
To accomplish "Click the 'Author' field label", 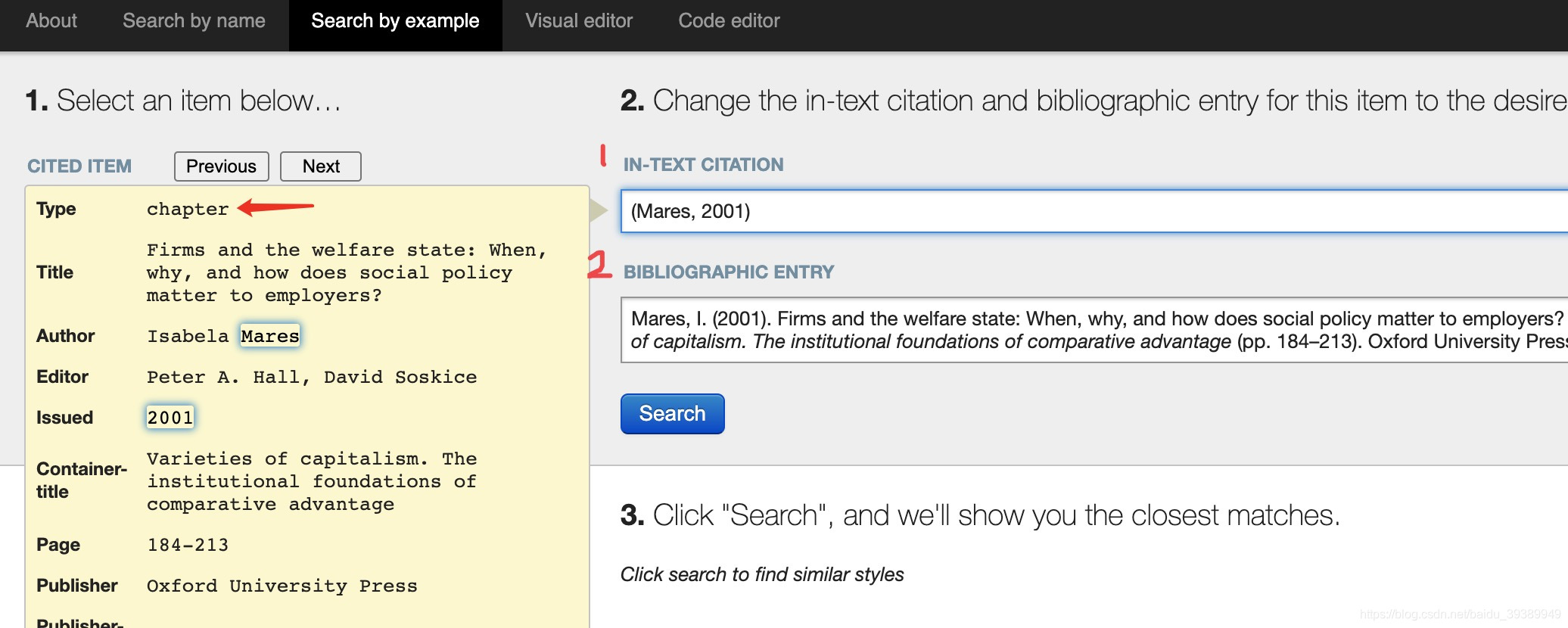I will [65, 336].
